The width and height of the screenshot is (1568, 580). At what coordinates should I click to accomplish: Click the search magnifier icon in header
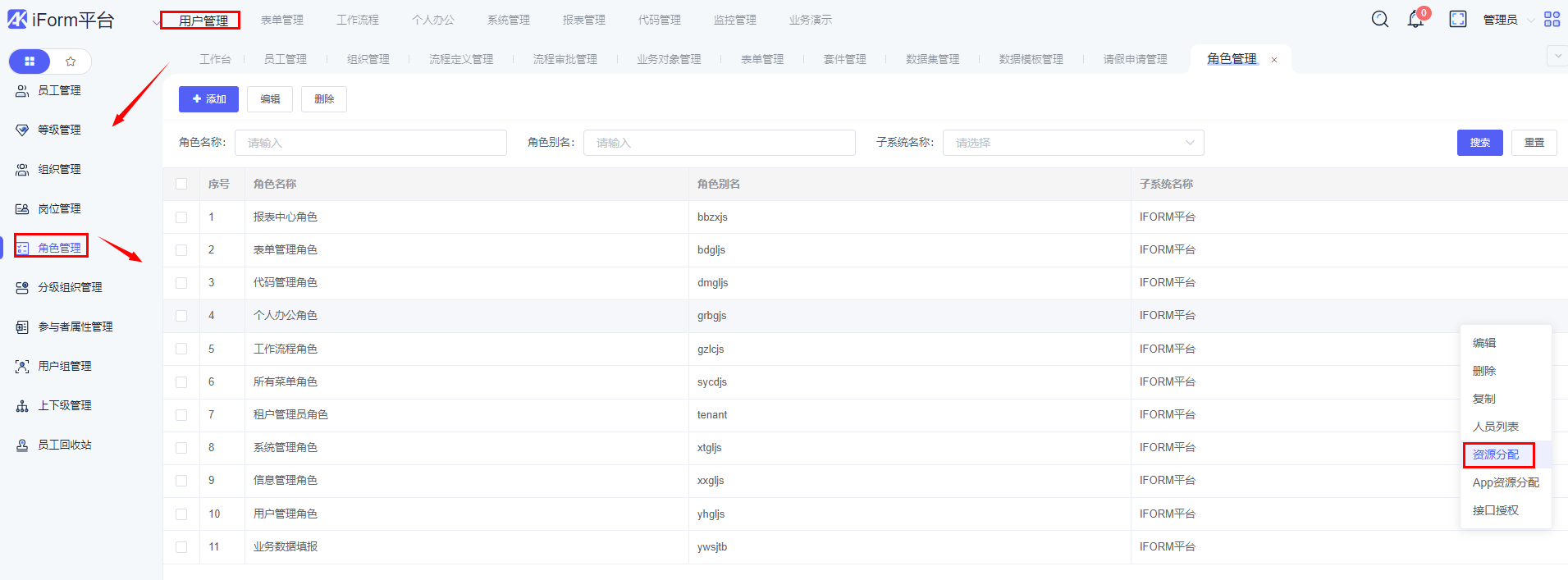[x=1380, y=19]
